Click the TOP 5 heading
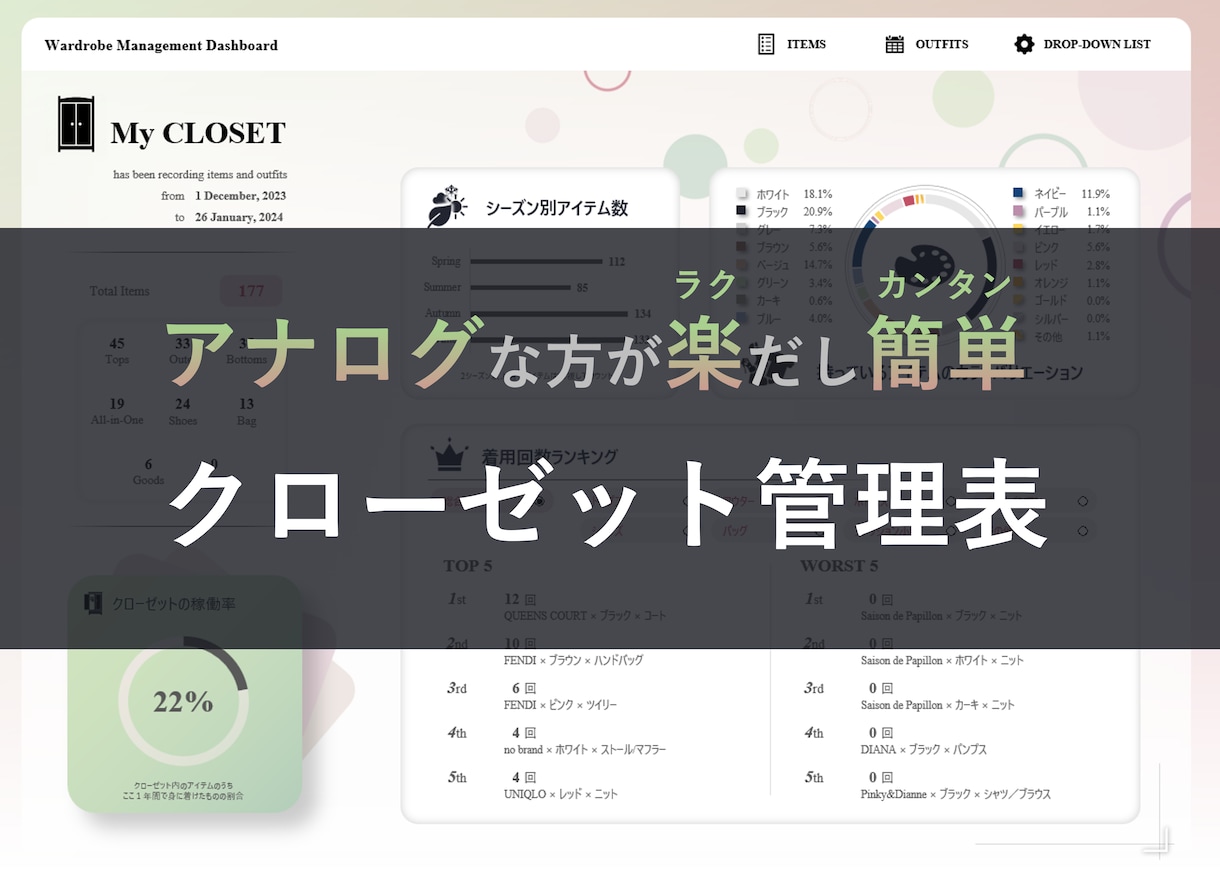 click(468, 566)
